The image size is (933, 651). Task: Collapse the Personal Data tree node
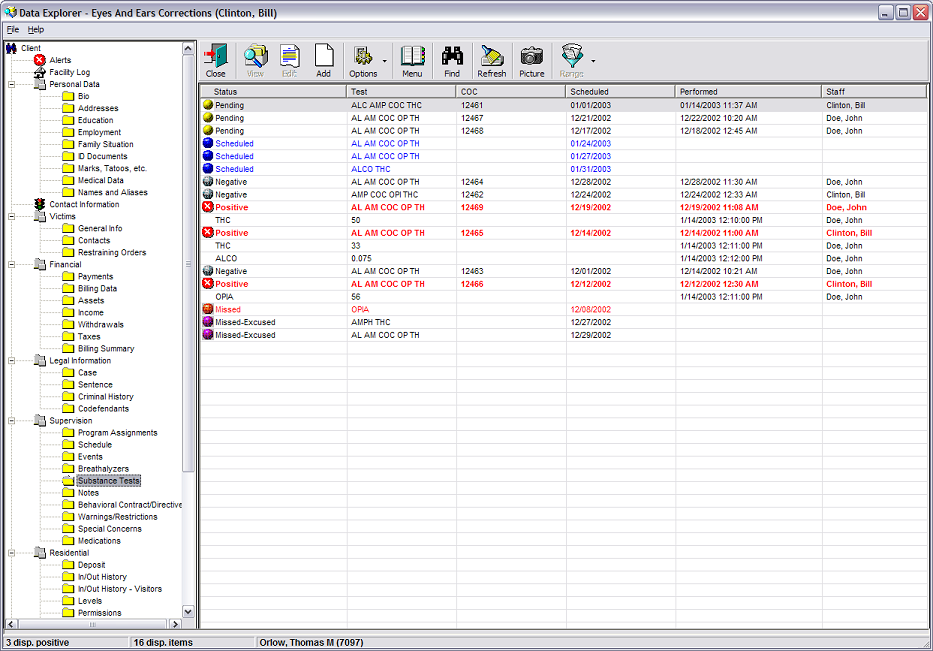[x=11, y=84]
